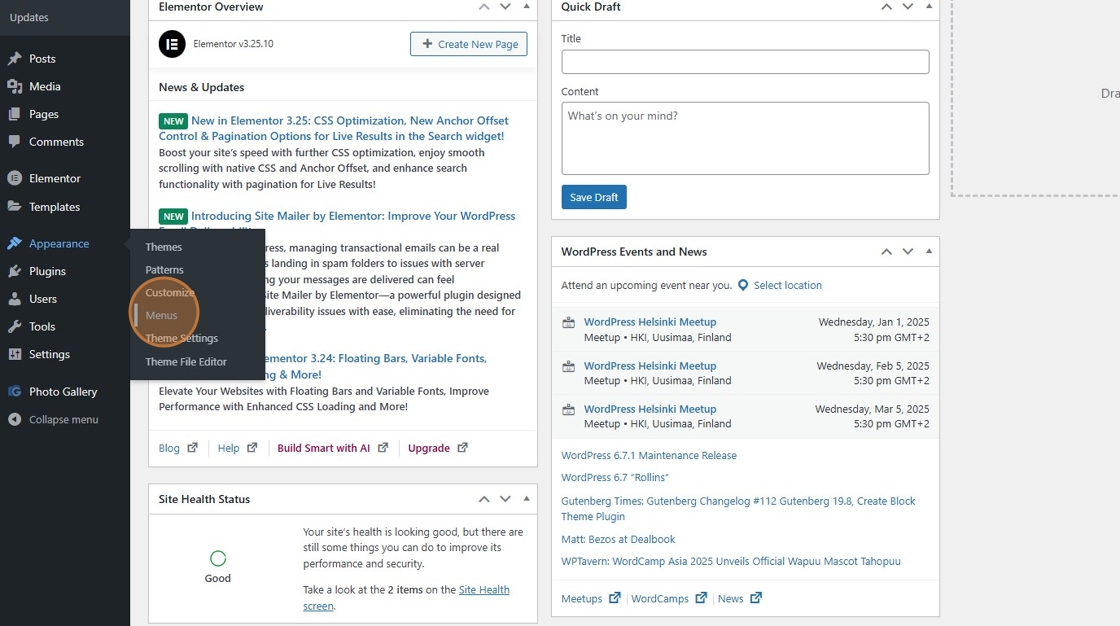Click Select location link

coord(788,285)
